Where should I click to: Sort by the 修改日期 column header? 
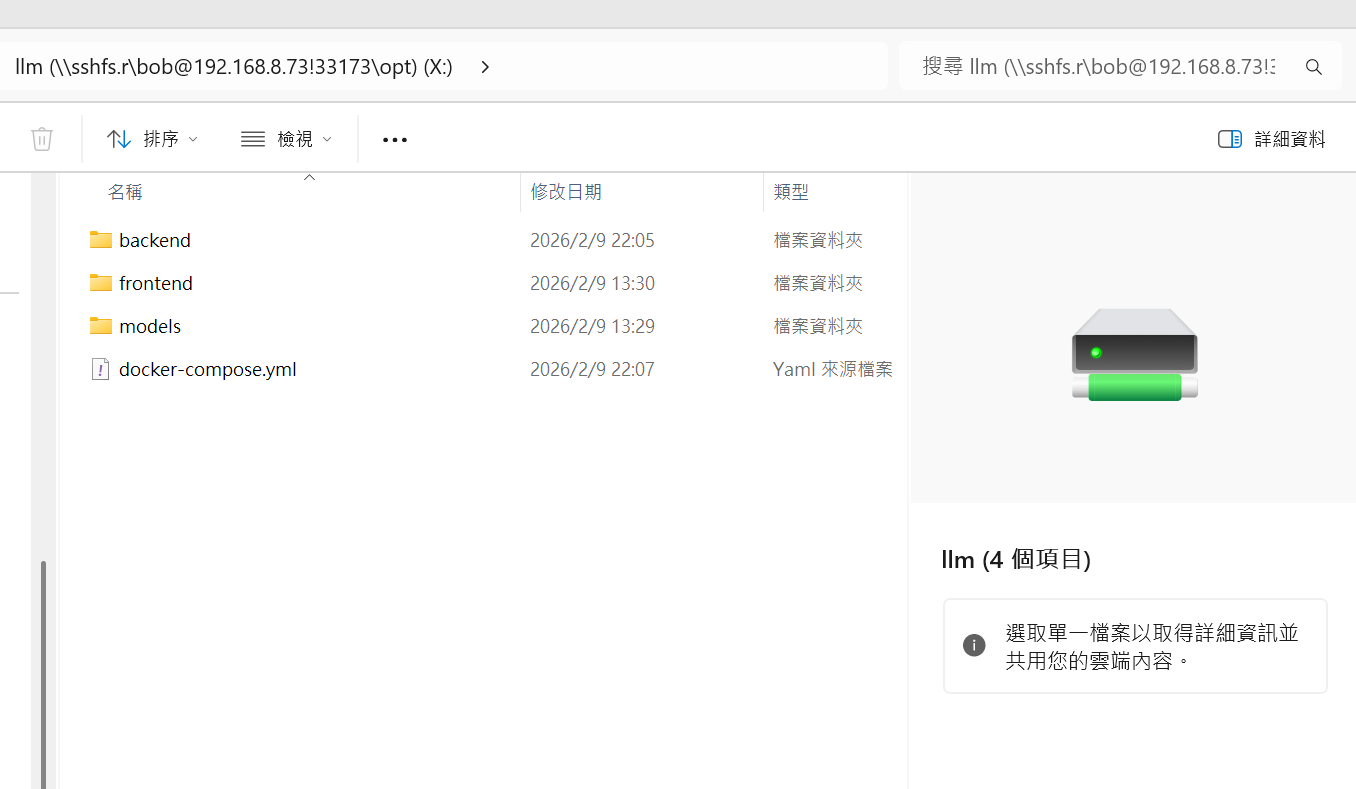coord(566,192)
